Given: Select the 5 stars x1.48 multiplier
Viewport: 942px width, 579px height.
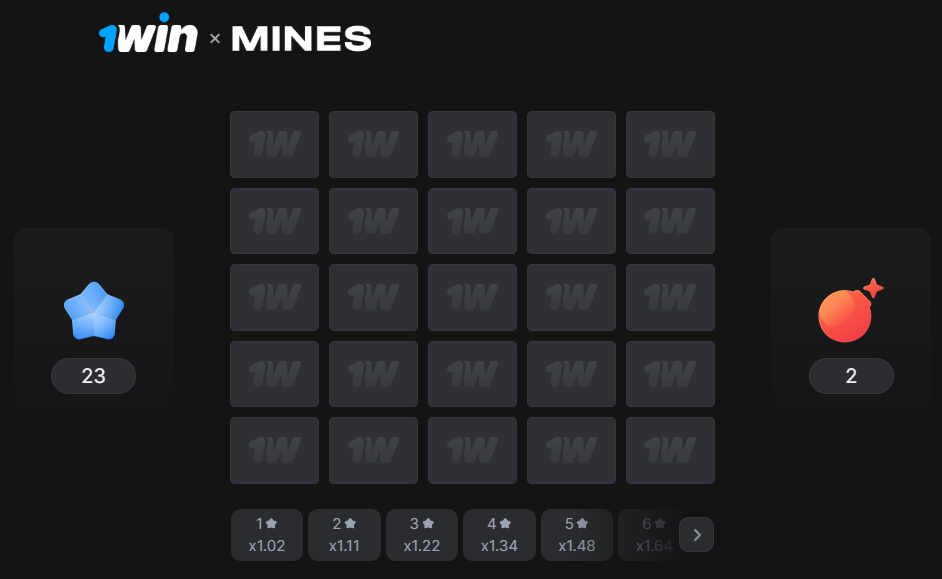Looking at the screenshot, I should click(x=576, y=535).
